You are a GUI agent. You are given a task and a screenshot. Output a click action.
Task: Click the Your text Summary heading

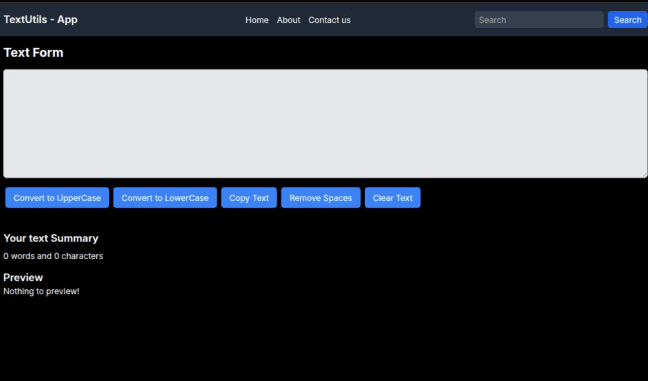(x=51, y=238)
